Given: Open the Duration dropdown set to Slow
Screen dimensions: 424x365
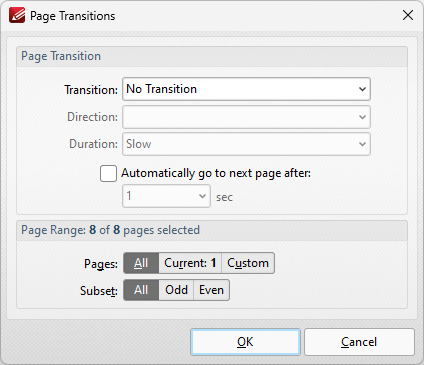Looking at the screenshot, I should point(246,144).
